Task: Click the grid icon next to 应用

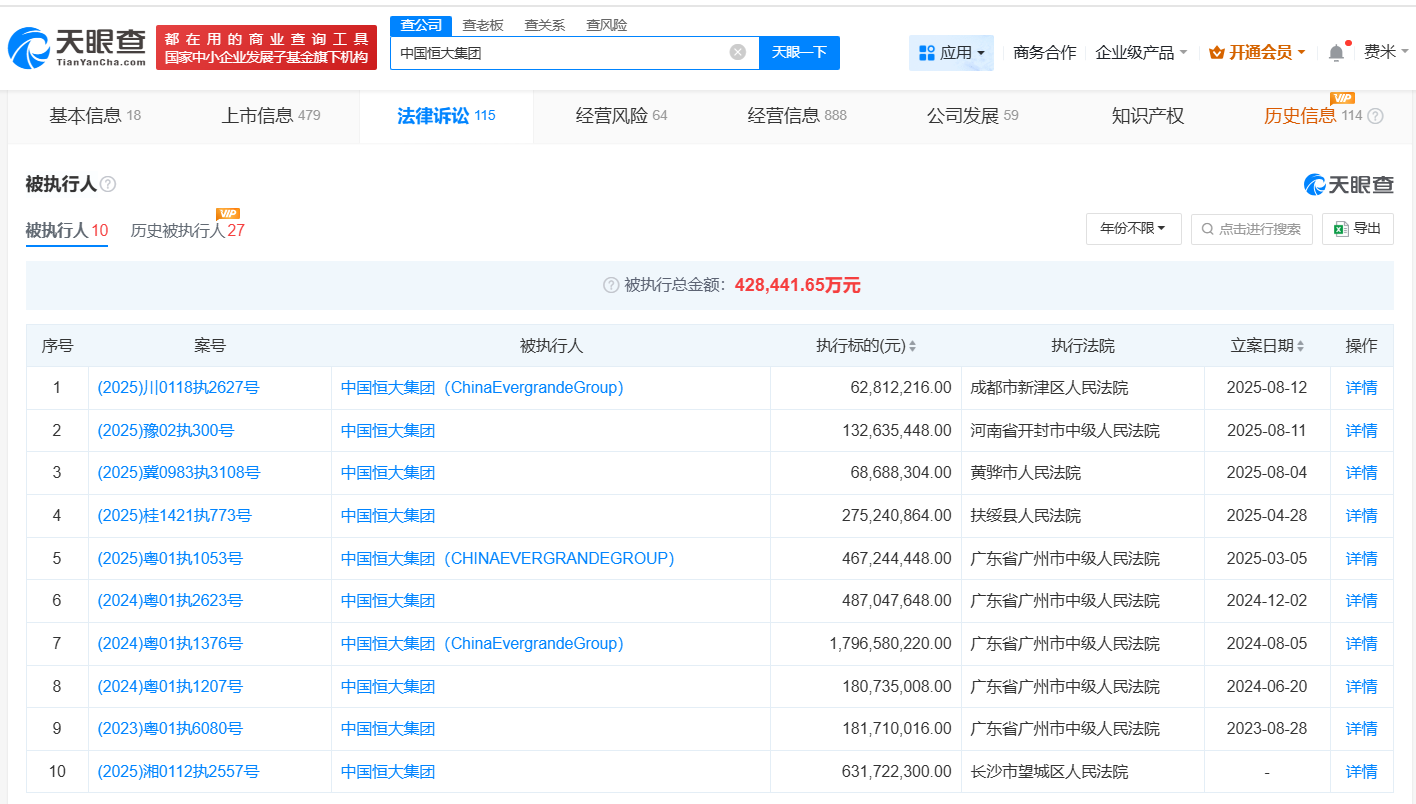Action: point(928,52)
